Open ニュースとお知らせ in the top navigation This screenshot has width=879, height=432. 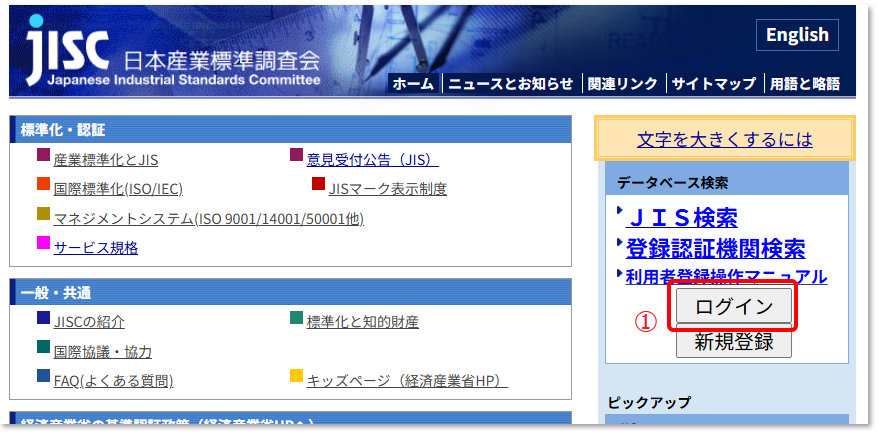tap(511, 84)
